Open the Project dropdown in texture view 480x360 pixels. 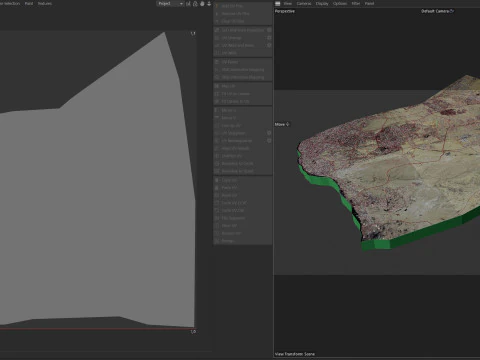click(170, 4)
